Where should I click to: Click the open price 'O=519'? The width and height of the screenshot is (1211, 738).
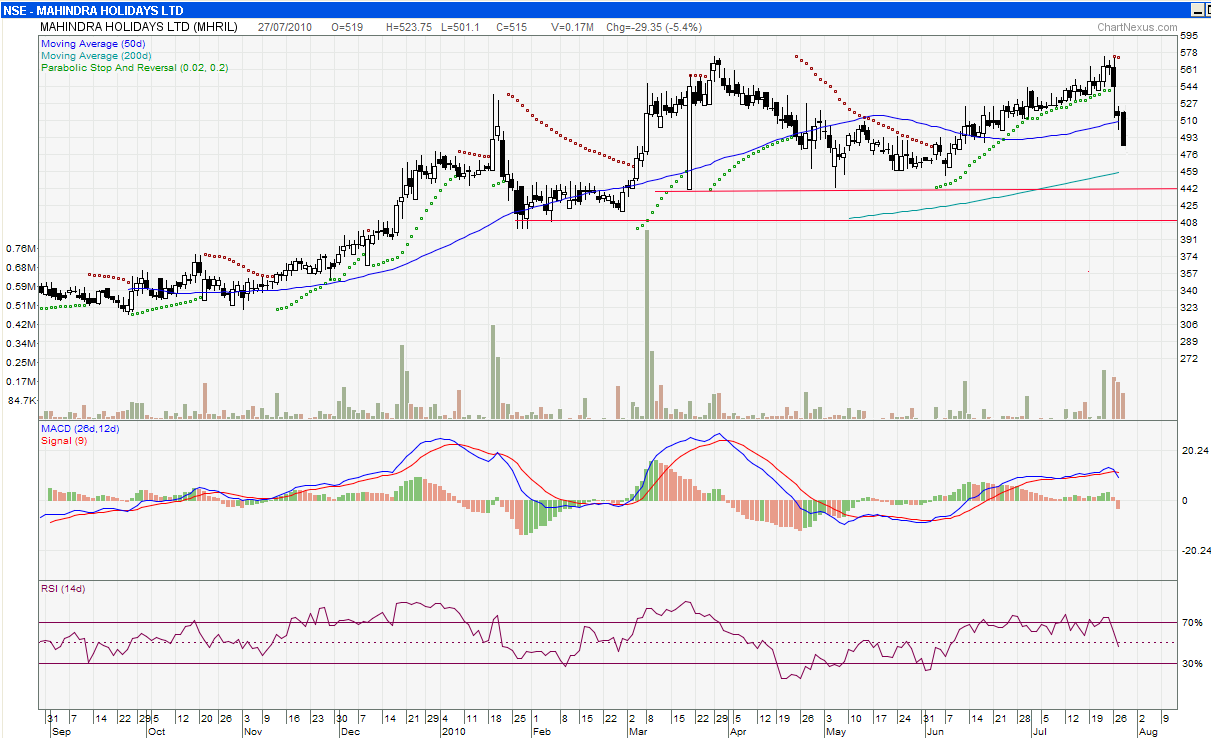coord(349,27)
